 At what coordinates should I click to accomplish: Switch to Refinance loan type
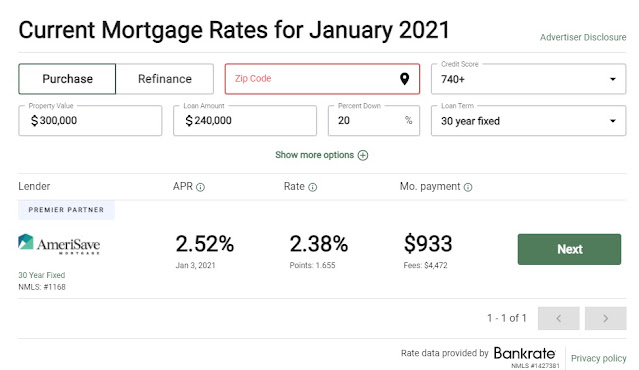[165, 79]
